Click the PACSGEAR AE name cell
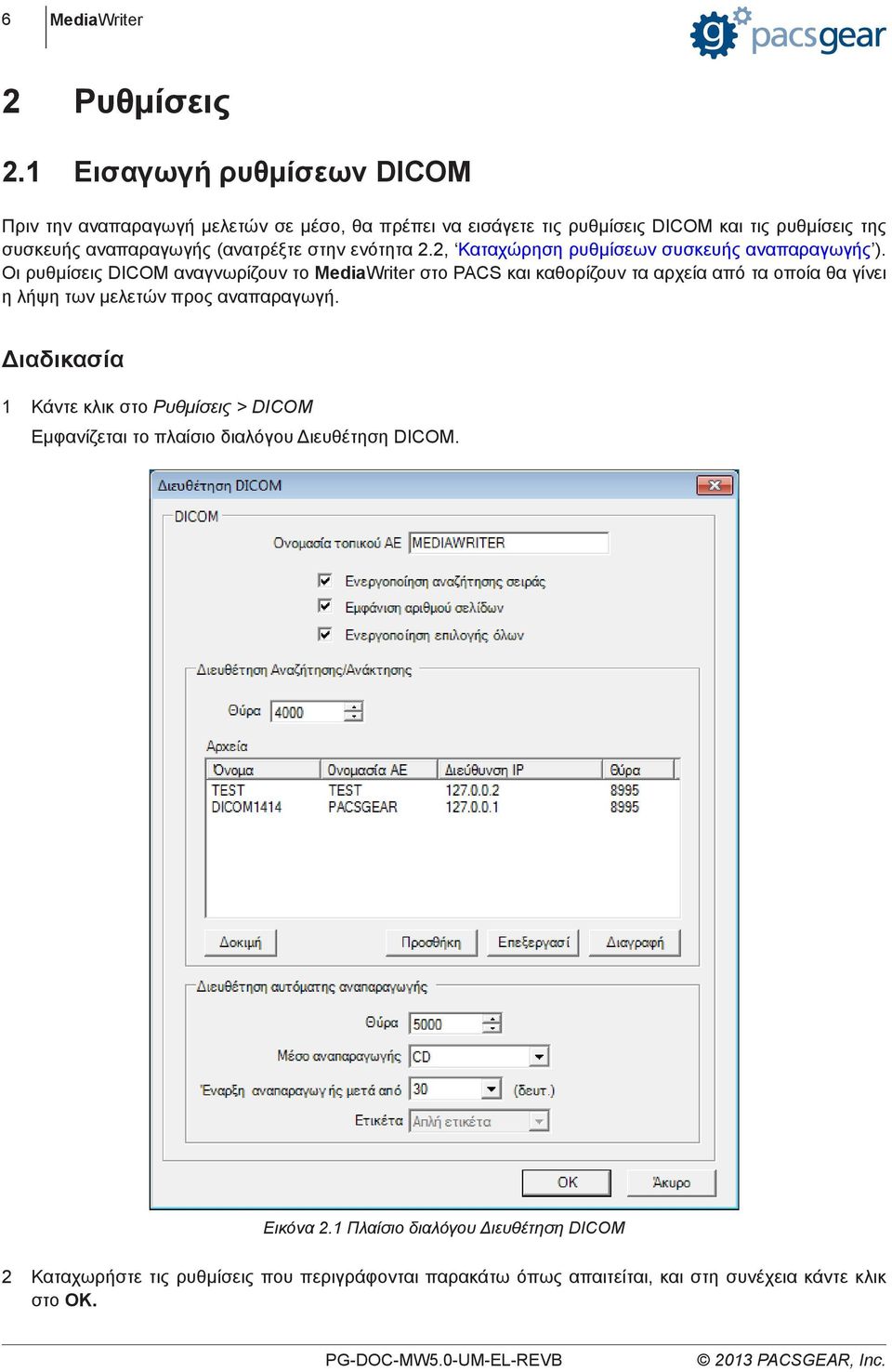 click(362, 807)
